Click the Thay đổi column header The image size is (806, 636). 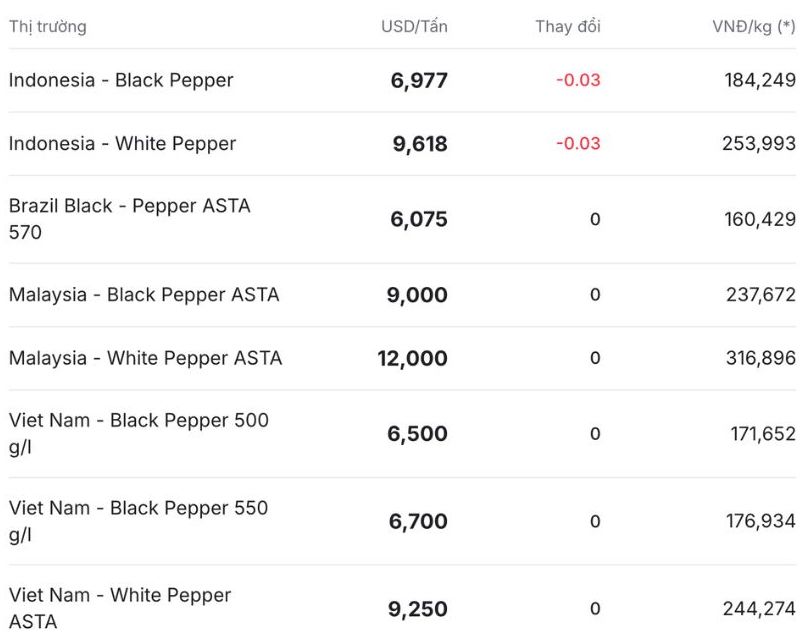[x=567, y=26]
